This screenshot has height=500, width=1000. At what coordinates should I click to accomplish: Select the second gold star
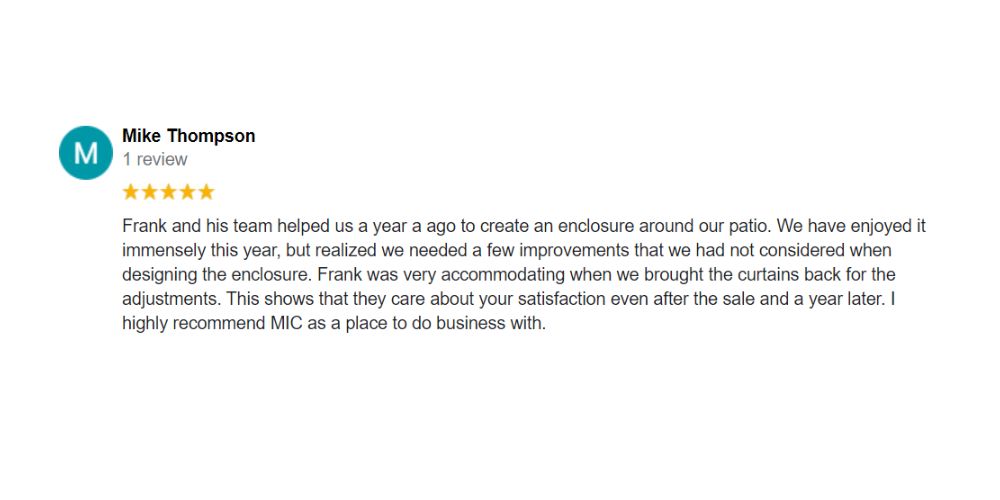[149, 192]
